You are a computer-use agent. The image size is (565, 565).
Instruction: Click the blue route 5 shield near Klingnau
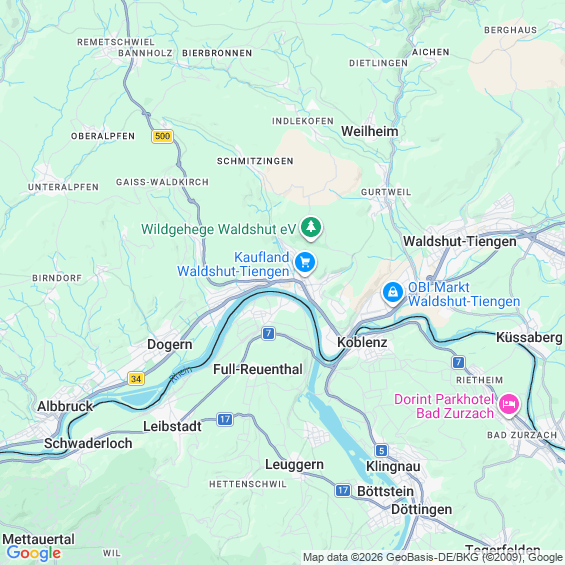pyautogui.click(x=382, y=450)
